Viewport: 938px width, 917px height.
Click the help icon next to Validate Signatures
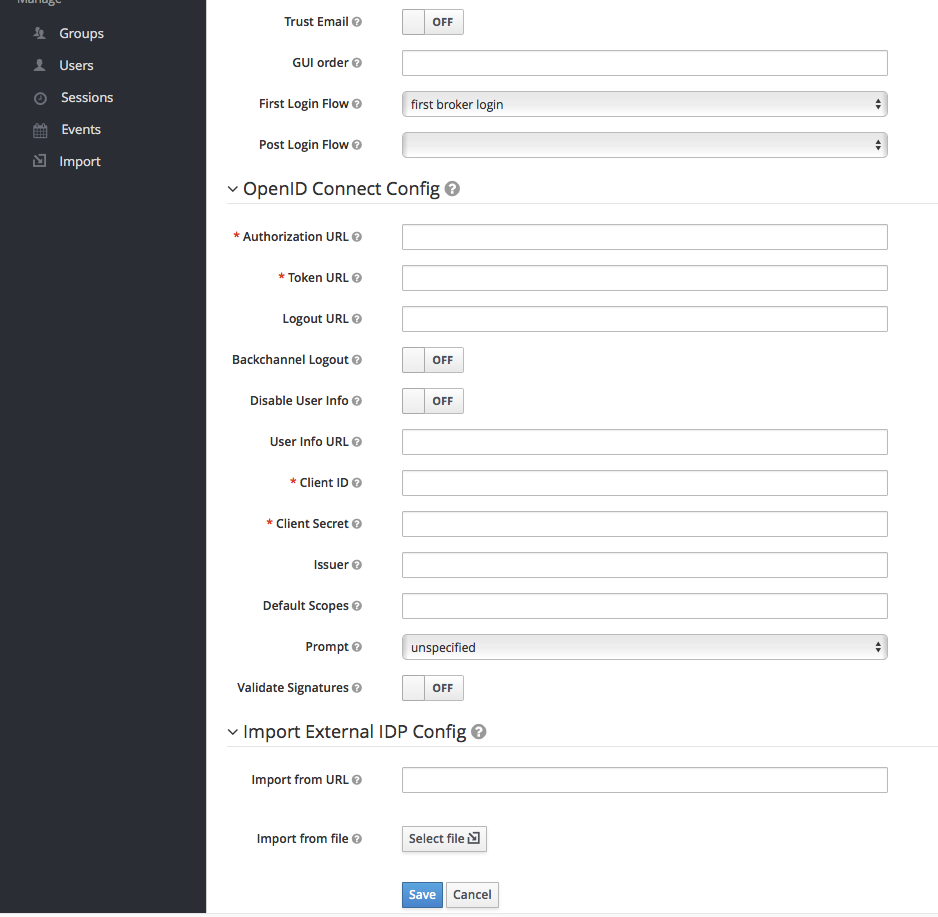(x=357, y=688)
